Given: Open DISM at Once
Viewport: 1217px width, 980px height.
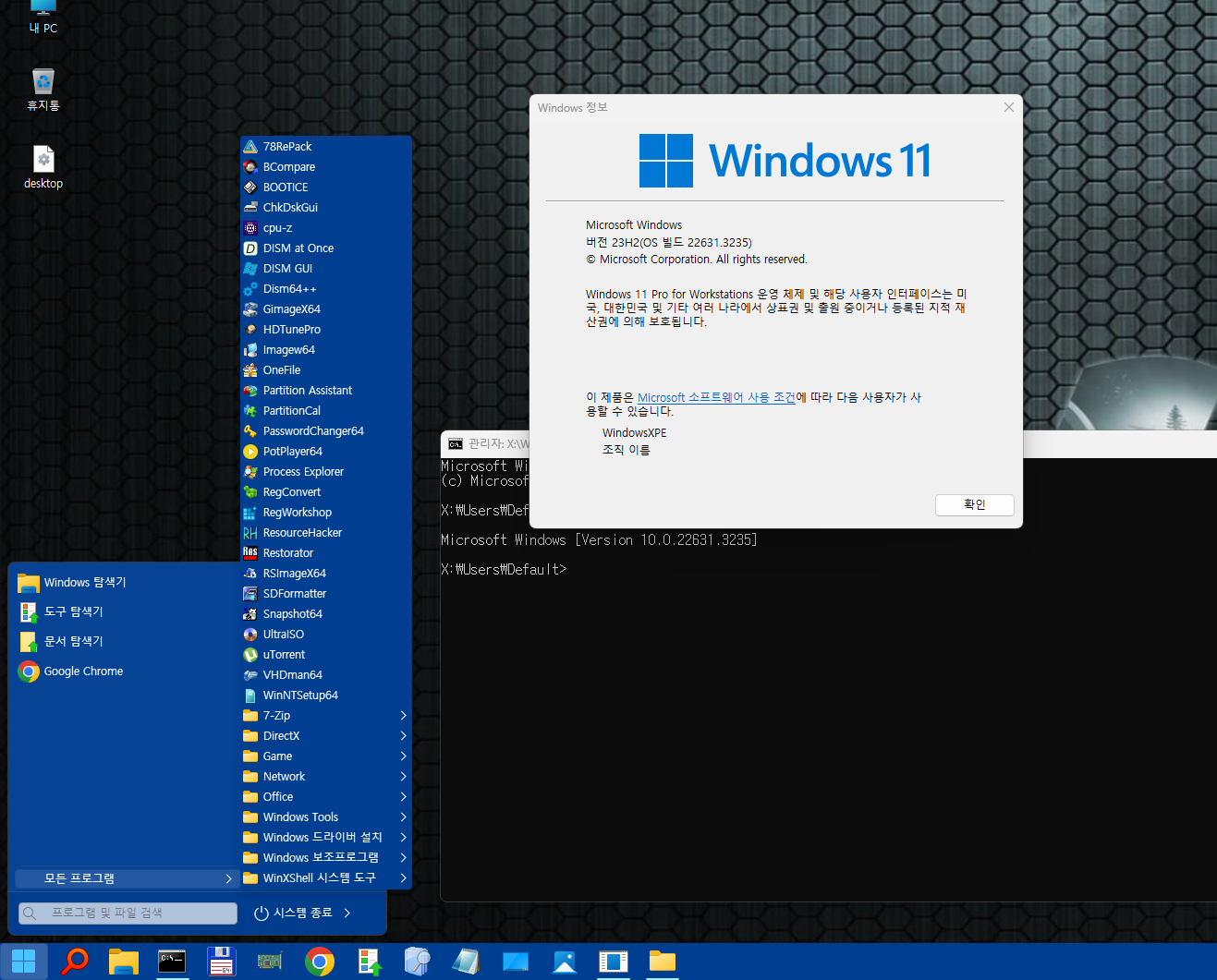Looking at the screenshot, I should [325, 248].
